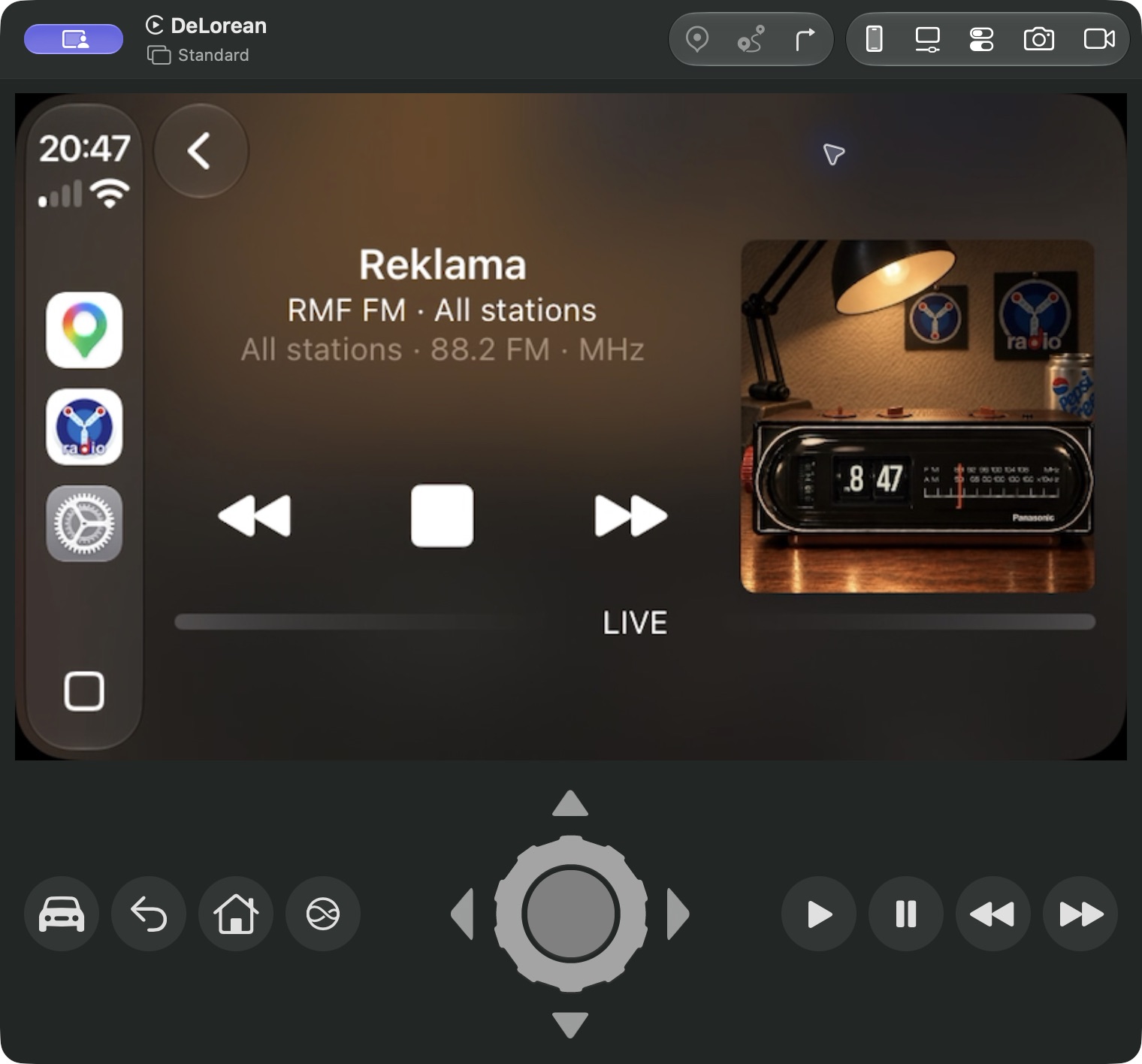Image resolution: width=1142 pixels, height=1064 pixels.
Task: Open the CarPlay dashboard square button
Action: coord(84,691)
